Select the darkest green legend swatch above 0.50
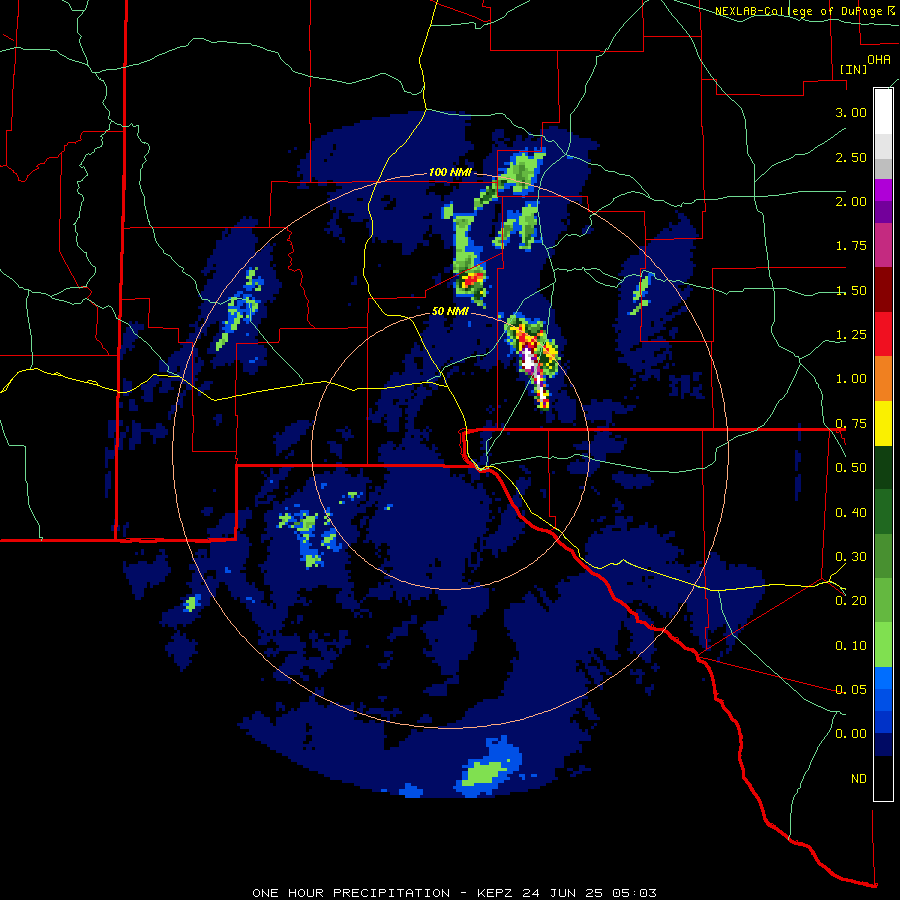This screenshot has width=900, height=900. [883, 467]
